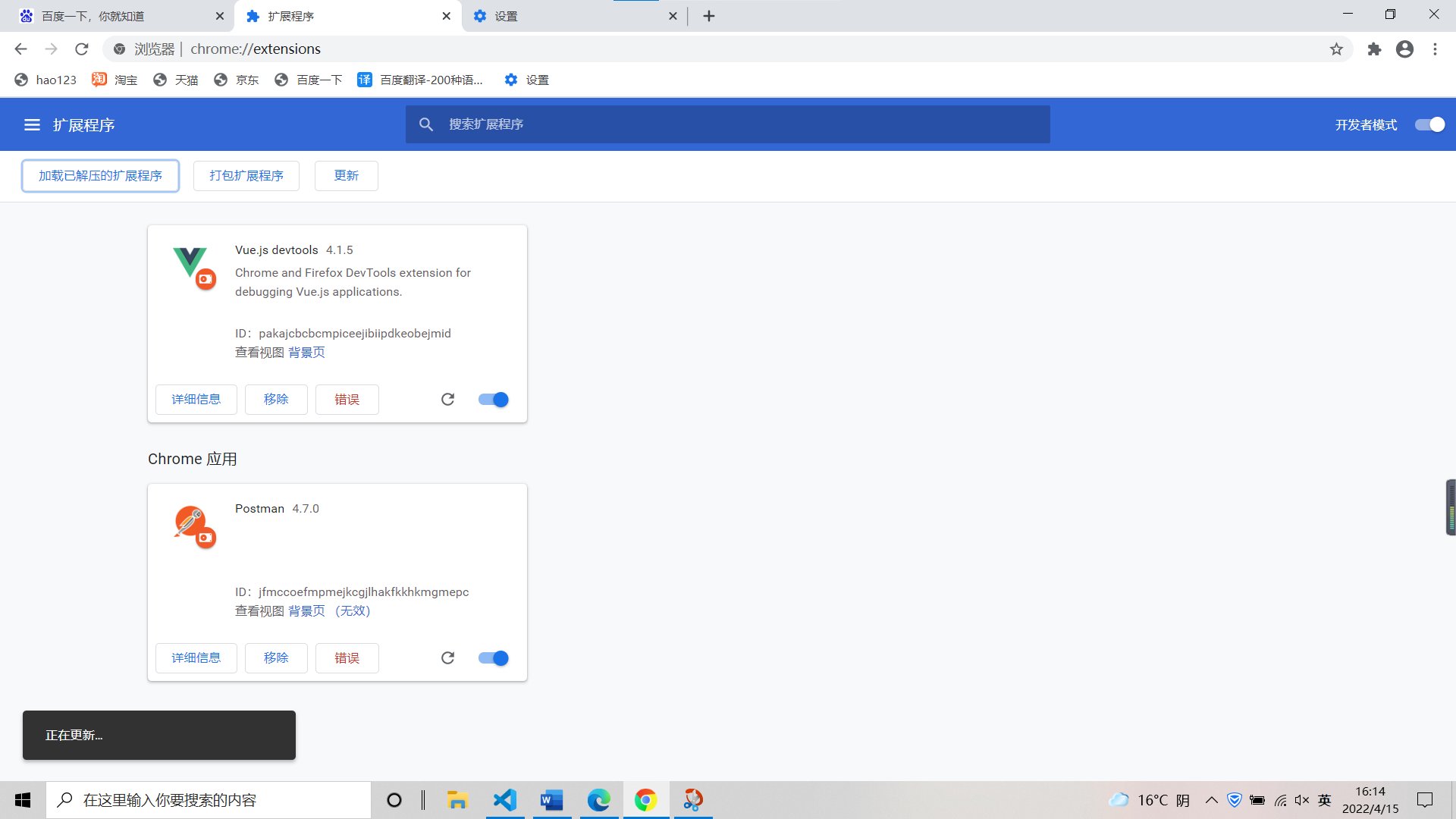Open new tab with plus icon
Image resolution: width=1456 pixels, height=819 pixels.
pos(709,16)
